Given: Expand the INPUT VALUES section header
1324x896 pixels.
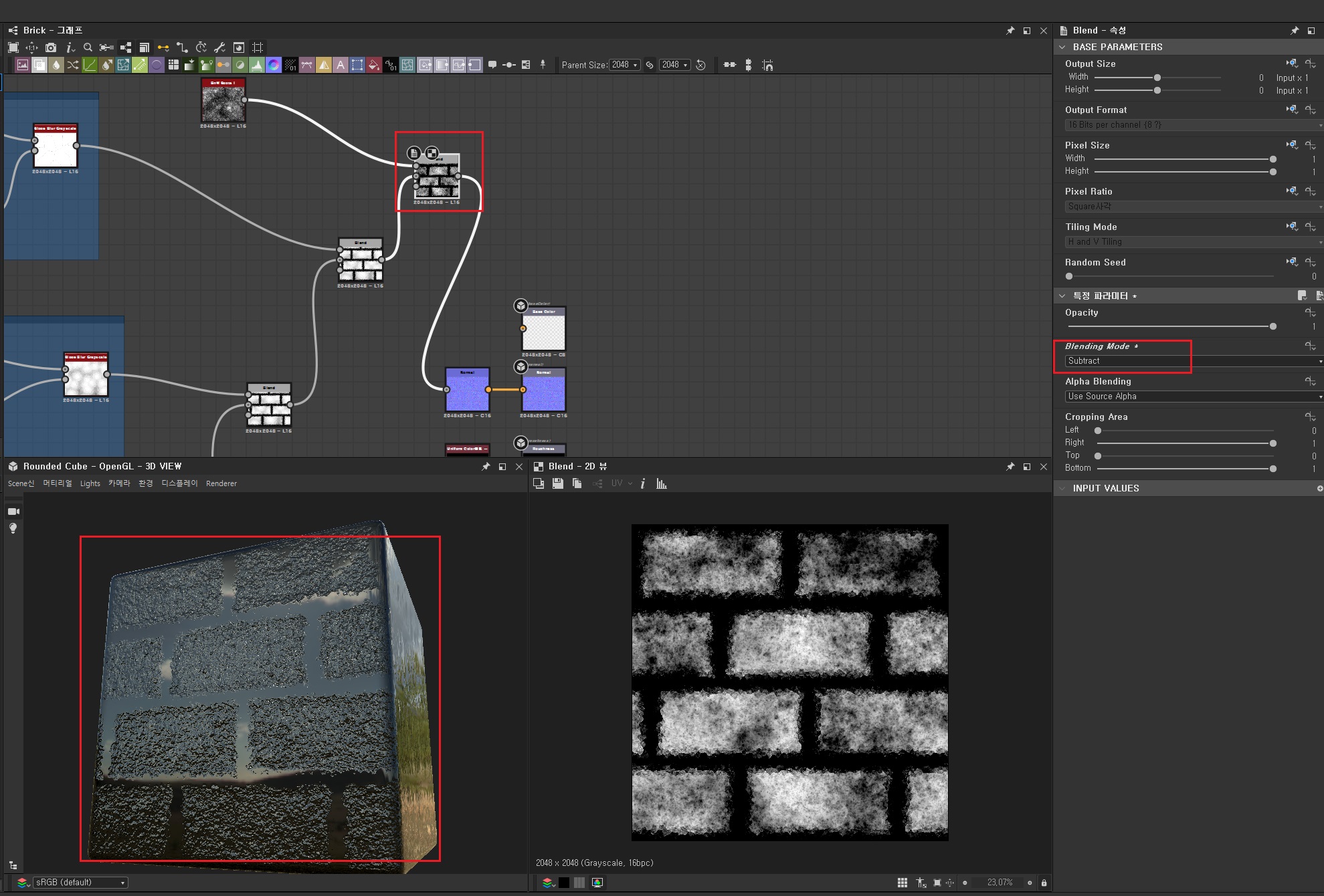Looking at the screenshot, I should pyautogui.click(x=1105, y=488).
